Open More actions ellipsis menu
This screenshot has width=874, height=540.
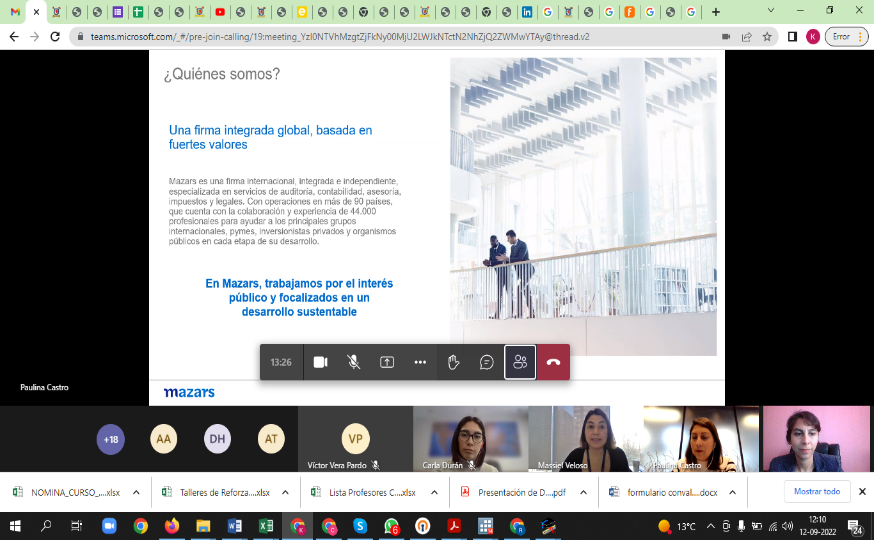click(x=420, y=362)
